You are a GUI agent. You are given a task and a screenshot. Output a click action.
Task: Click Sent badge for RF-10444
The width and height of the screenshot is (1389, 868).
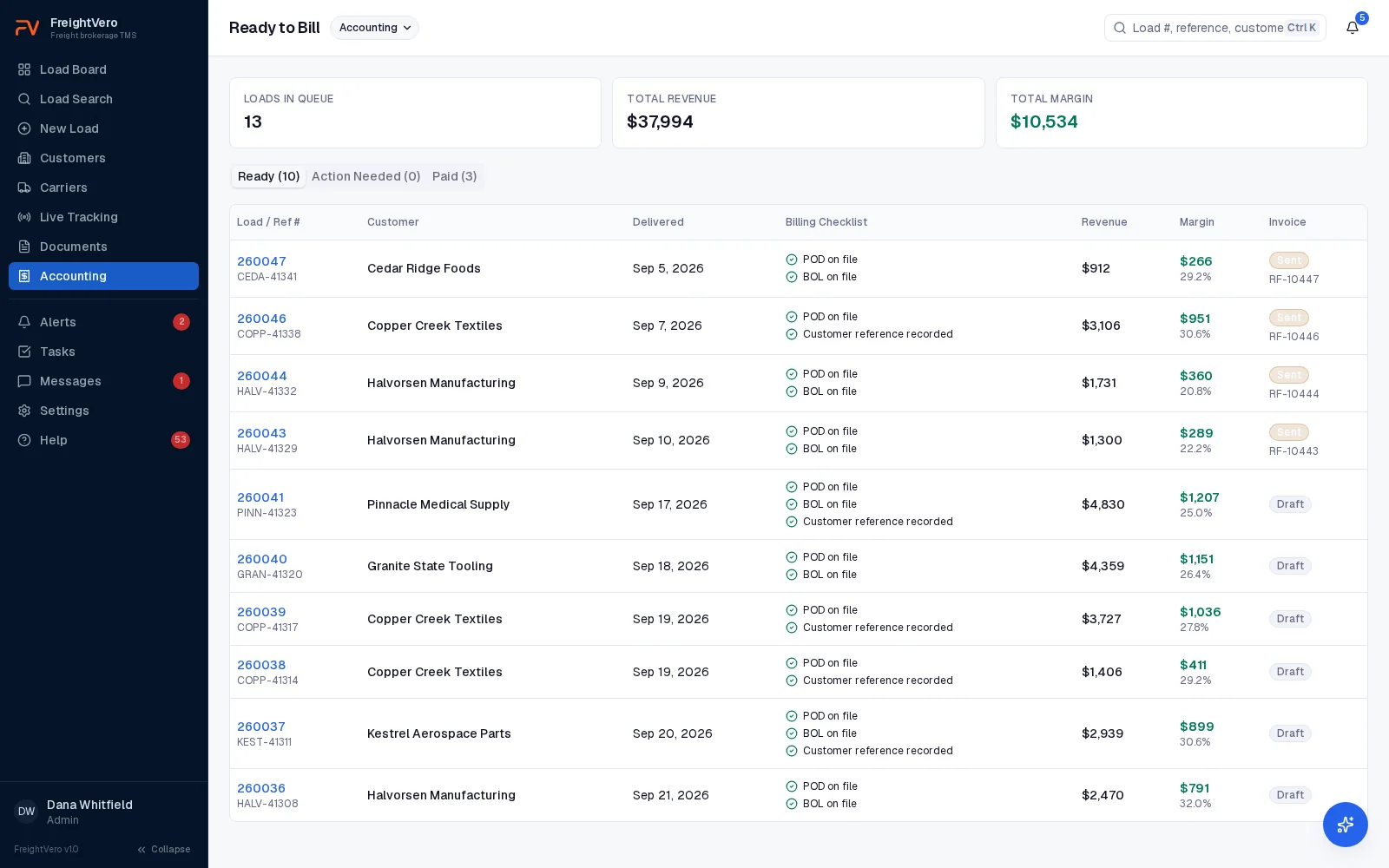[x=1289, y=375]
